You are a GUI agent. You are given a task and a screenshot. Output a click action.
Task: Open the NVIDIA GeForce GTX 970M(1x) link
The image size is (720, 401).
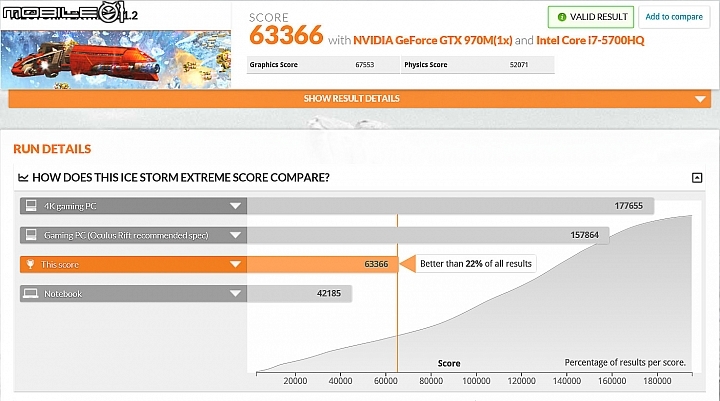tap(433, 40)
